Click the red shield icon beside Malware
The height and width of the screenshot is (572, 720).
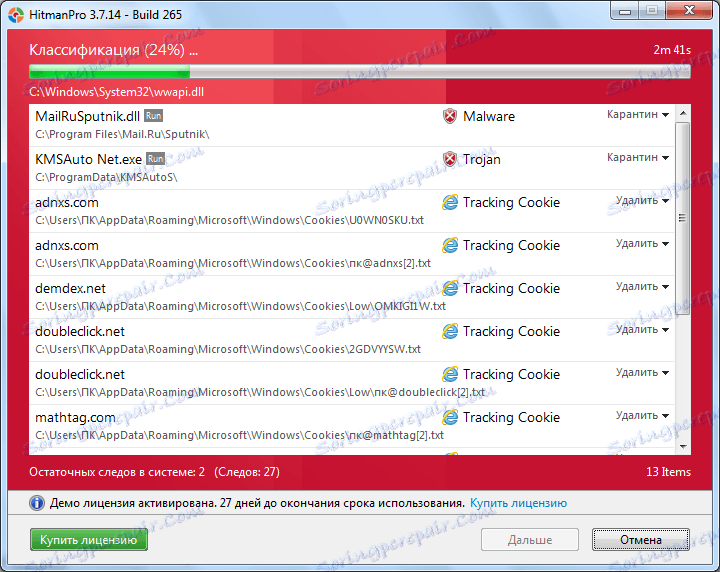(450, 116)
